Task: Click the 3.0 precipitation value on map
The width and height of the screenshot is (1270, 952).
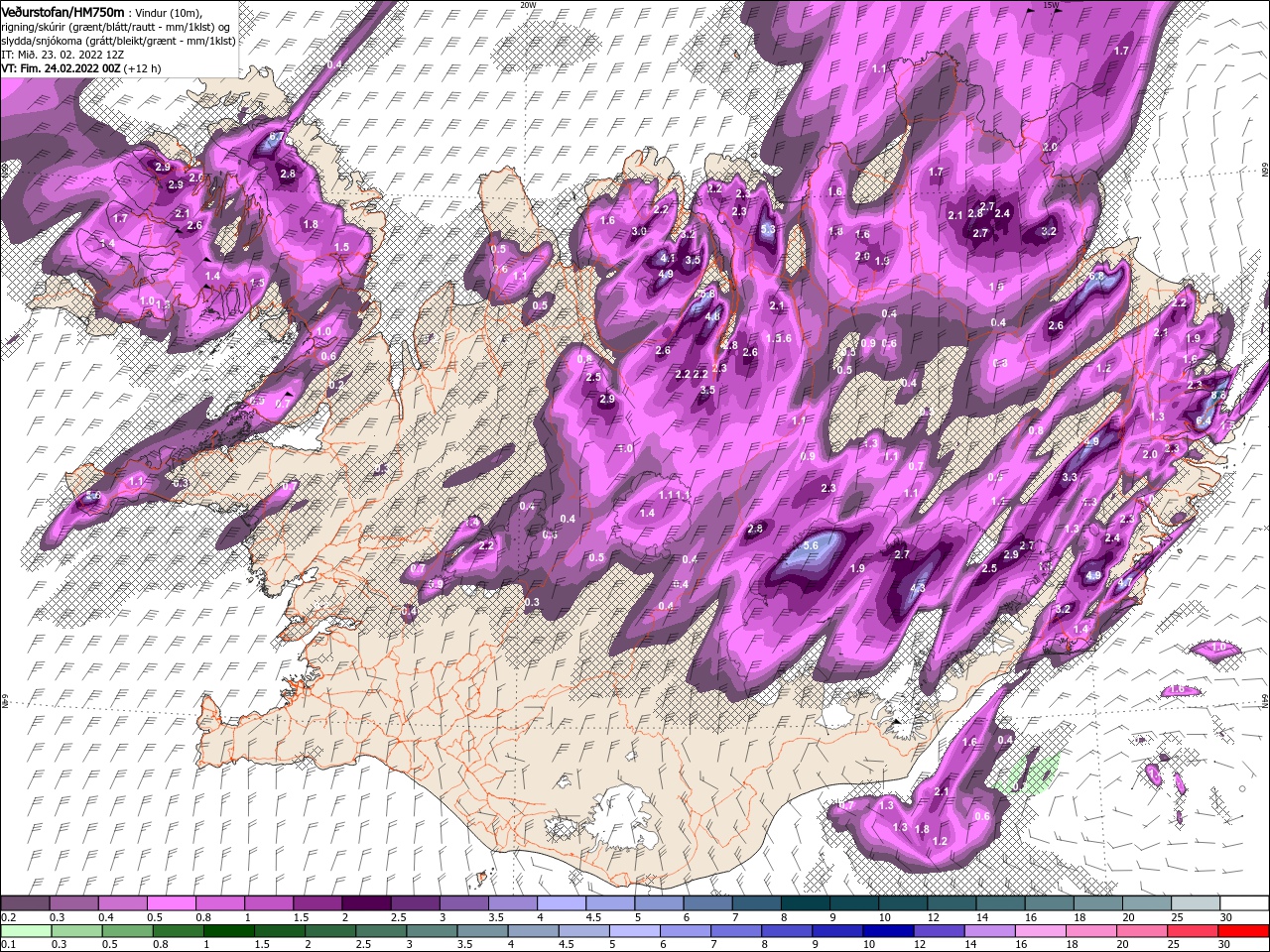Action: (x=639, y=232)
